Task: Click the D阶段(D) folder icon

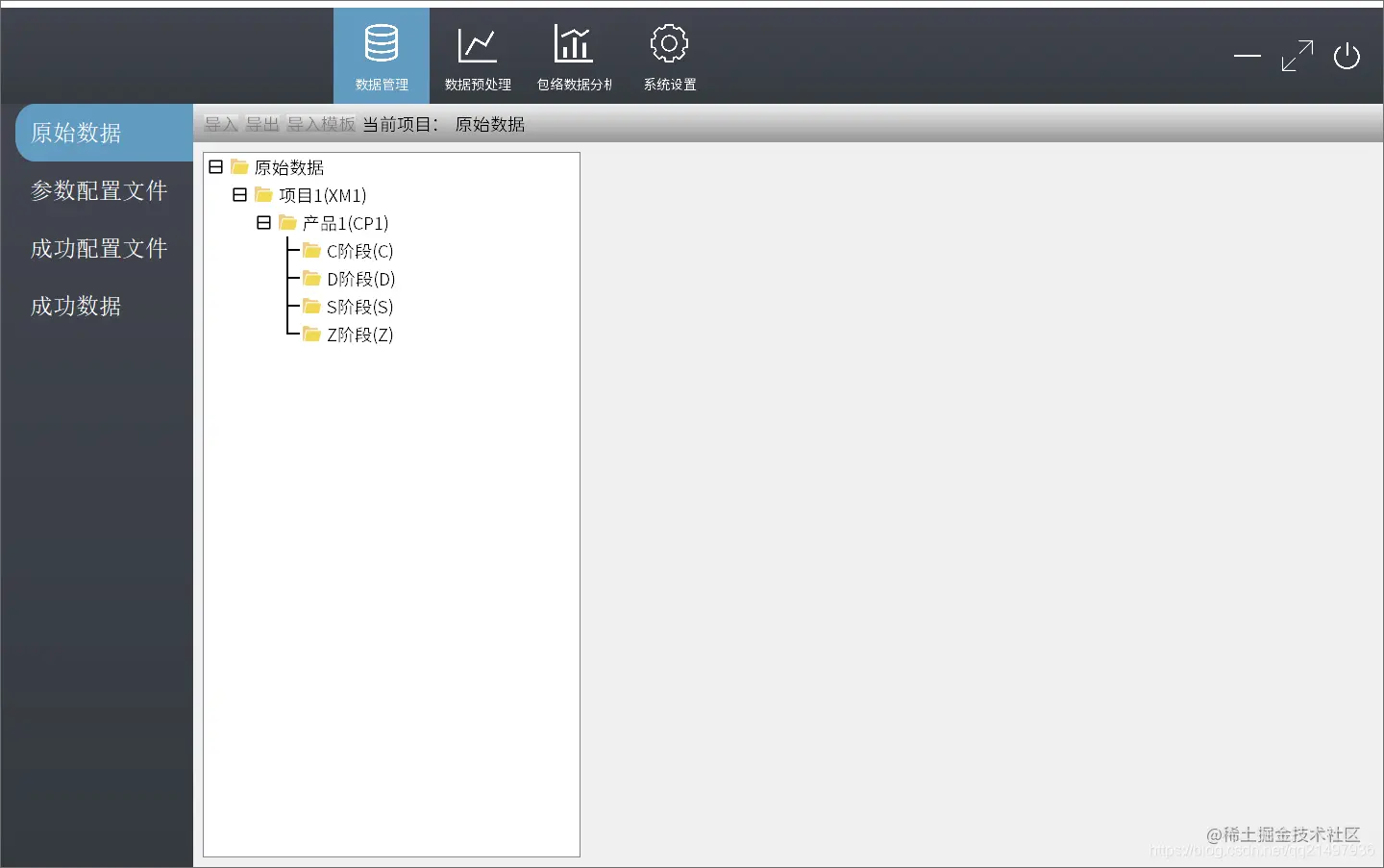Action: pyautogui.click(x=312, y=279)
